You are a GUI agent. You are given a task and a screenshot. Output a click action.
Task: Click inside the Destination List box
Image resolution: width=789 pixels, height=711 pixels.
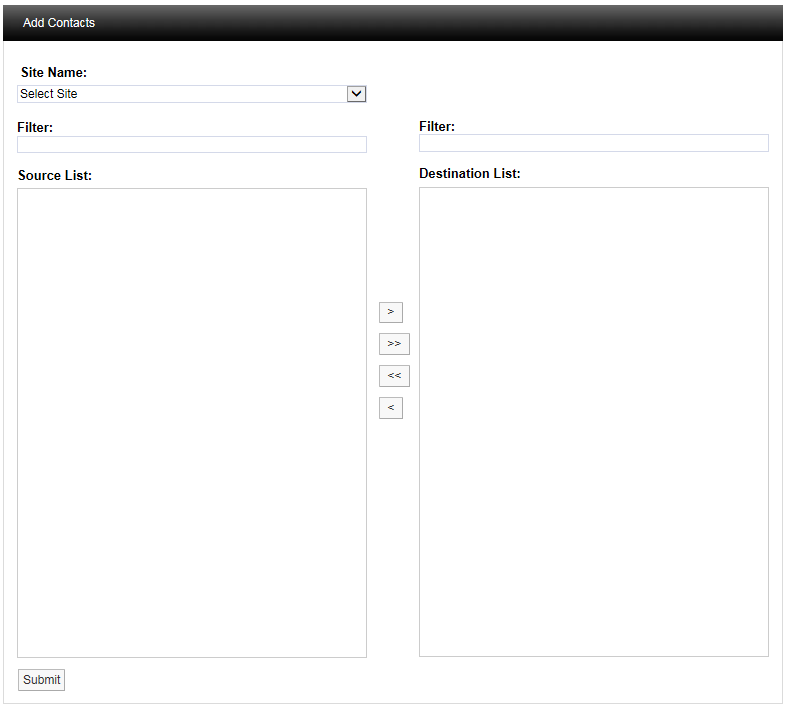click(x=593, y=421)
